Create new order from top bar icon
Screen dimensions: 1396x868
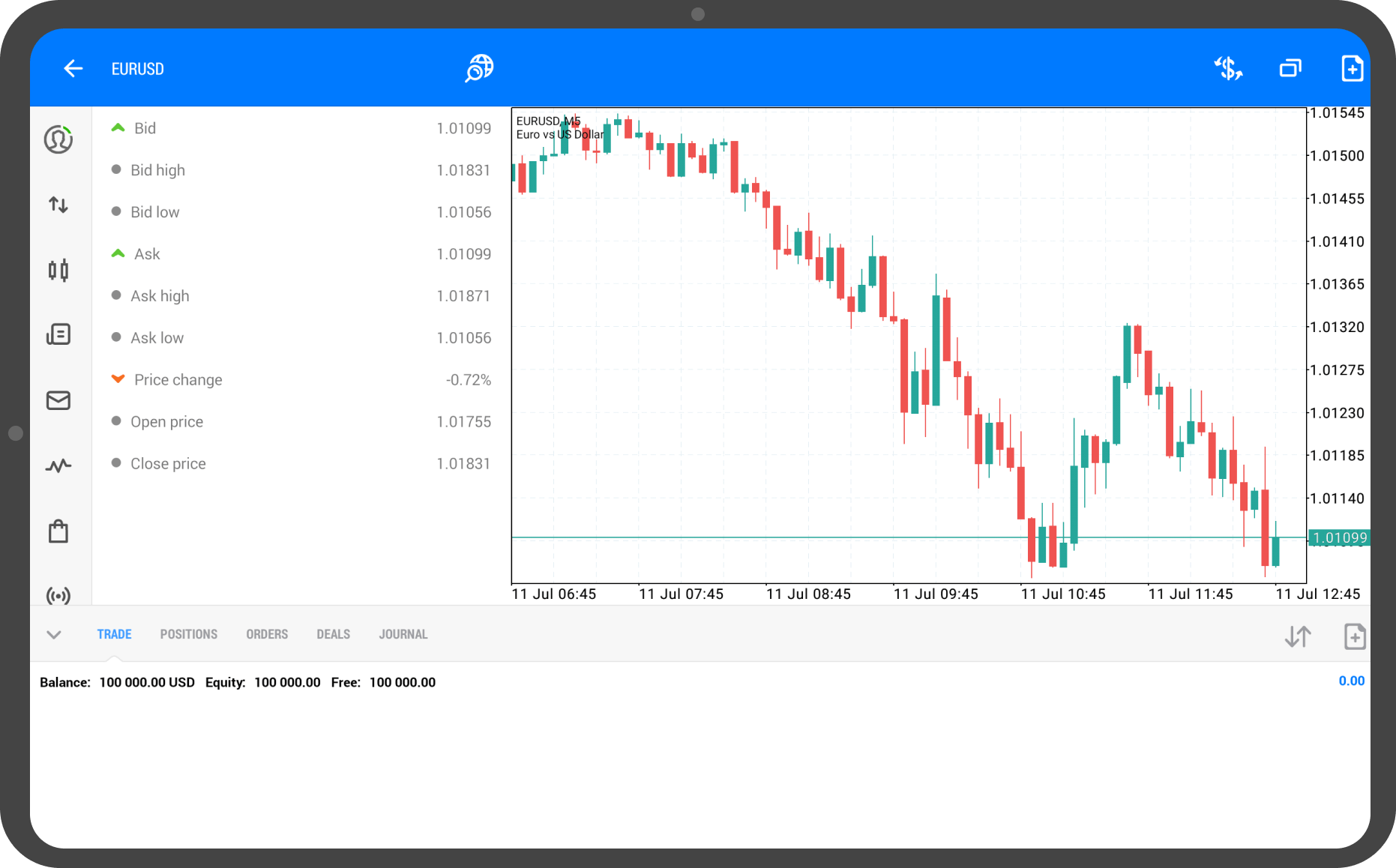pos(1352,69)
